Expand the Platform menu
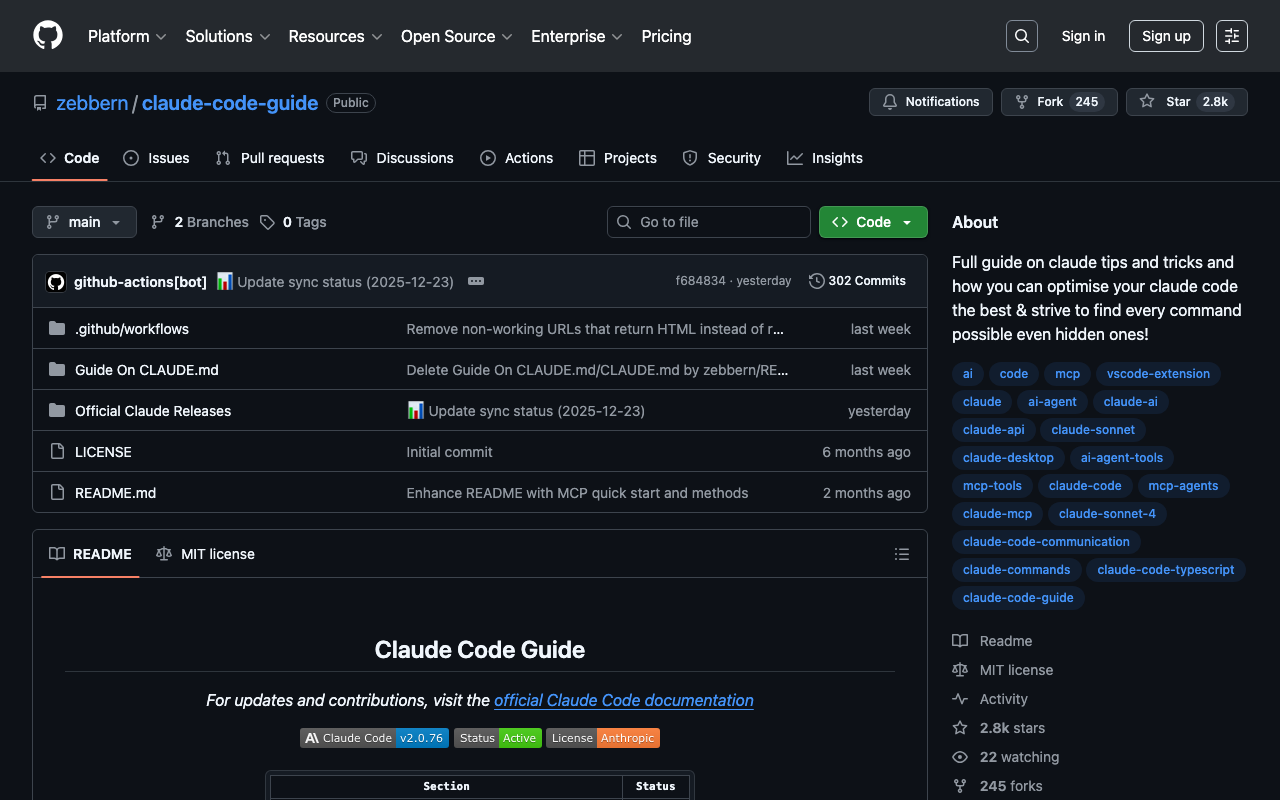1280x800 pixels. (x=126, y=36)
